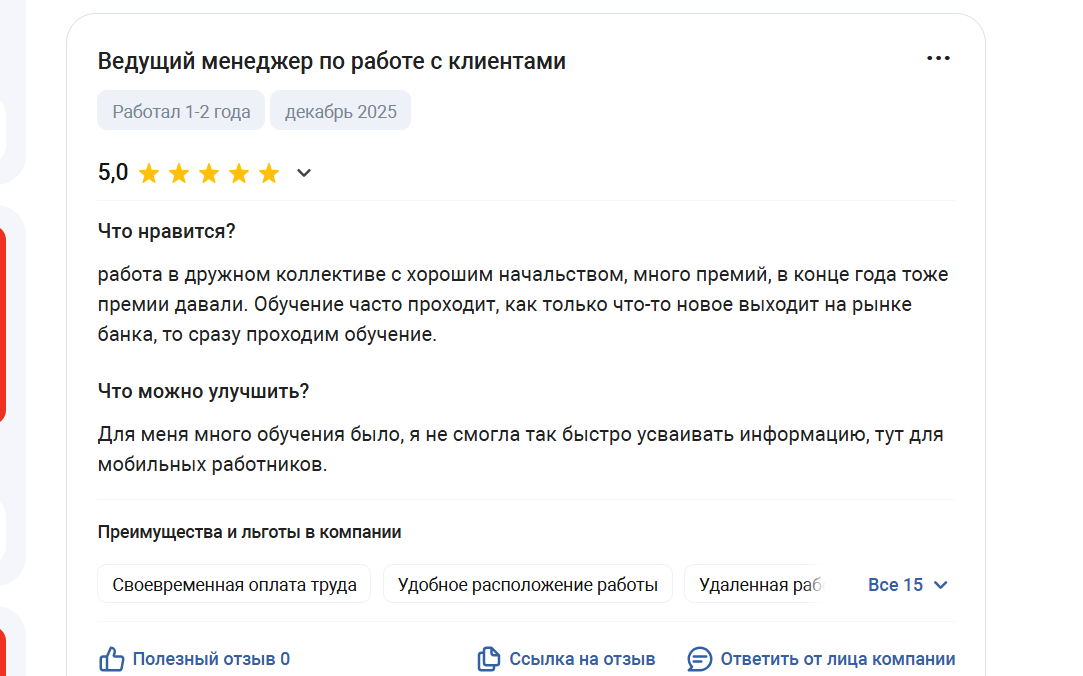Screen dimensions: 1083x676
Task: Select the 'Удобное расположение работы' benefit chip
Action: [528, 585]
